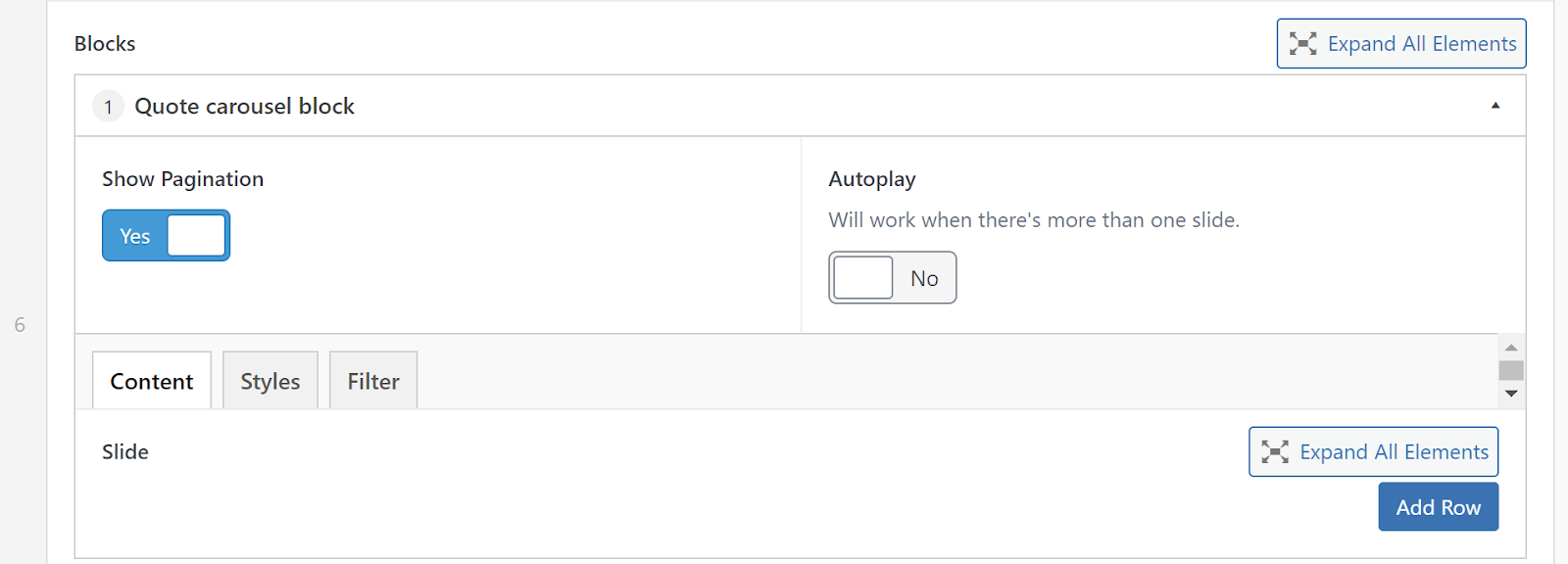Switch to the Styles tab
This screenshot has height=564, width=1568.
[x=270, y=381]
